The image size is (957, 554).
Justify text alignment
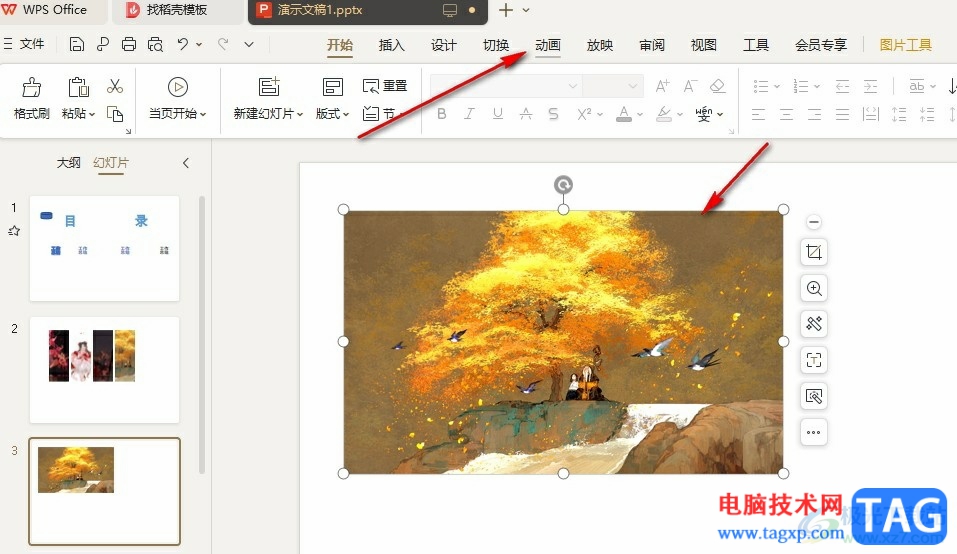click(x=842, y=114)
